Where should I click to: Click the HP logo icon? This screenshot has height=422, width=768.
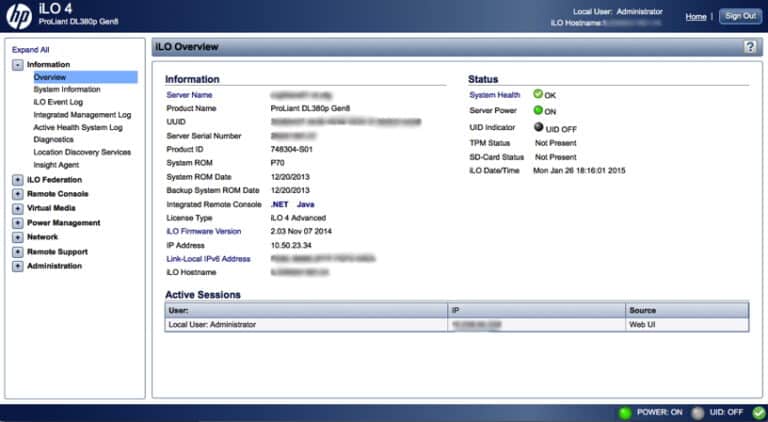click(x=19, y=16)
